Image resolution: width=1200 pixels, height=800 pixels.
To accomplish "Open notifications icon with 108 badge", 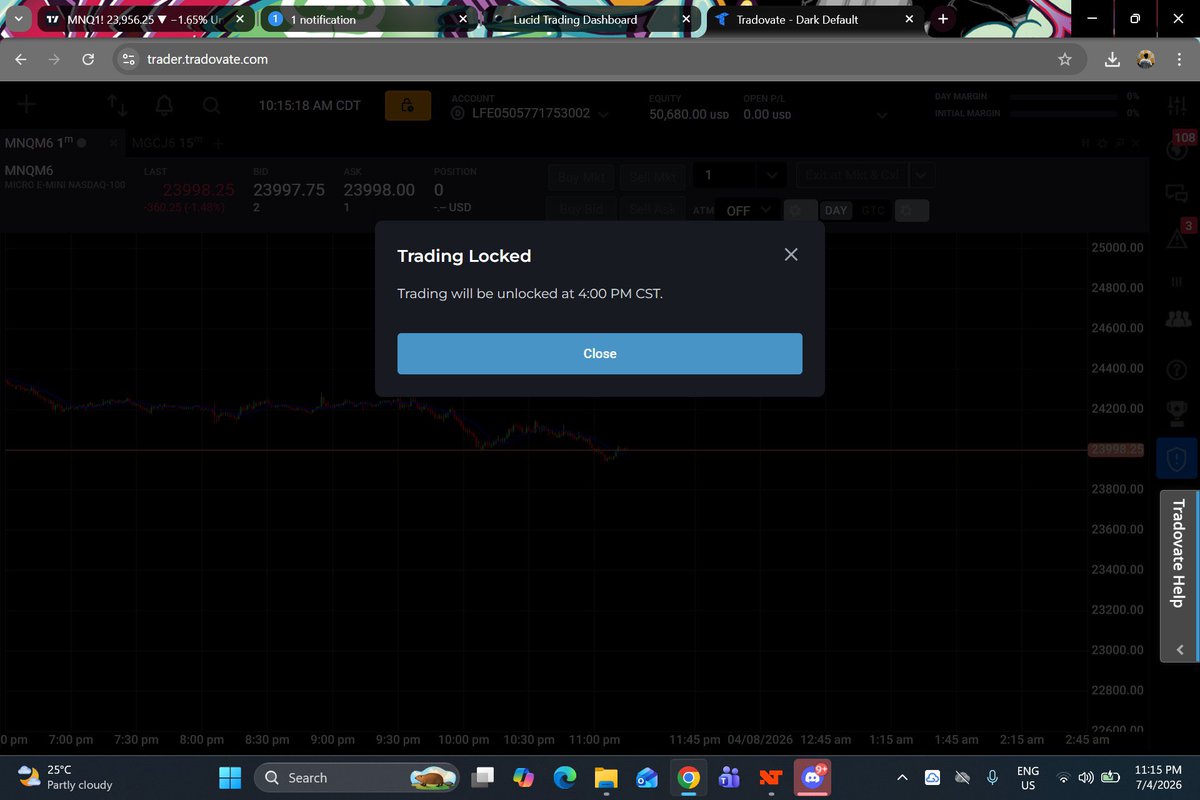I will (1177, 148).
